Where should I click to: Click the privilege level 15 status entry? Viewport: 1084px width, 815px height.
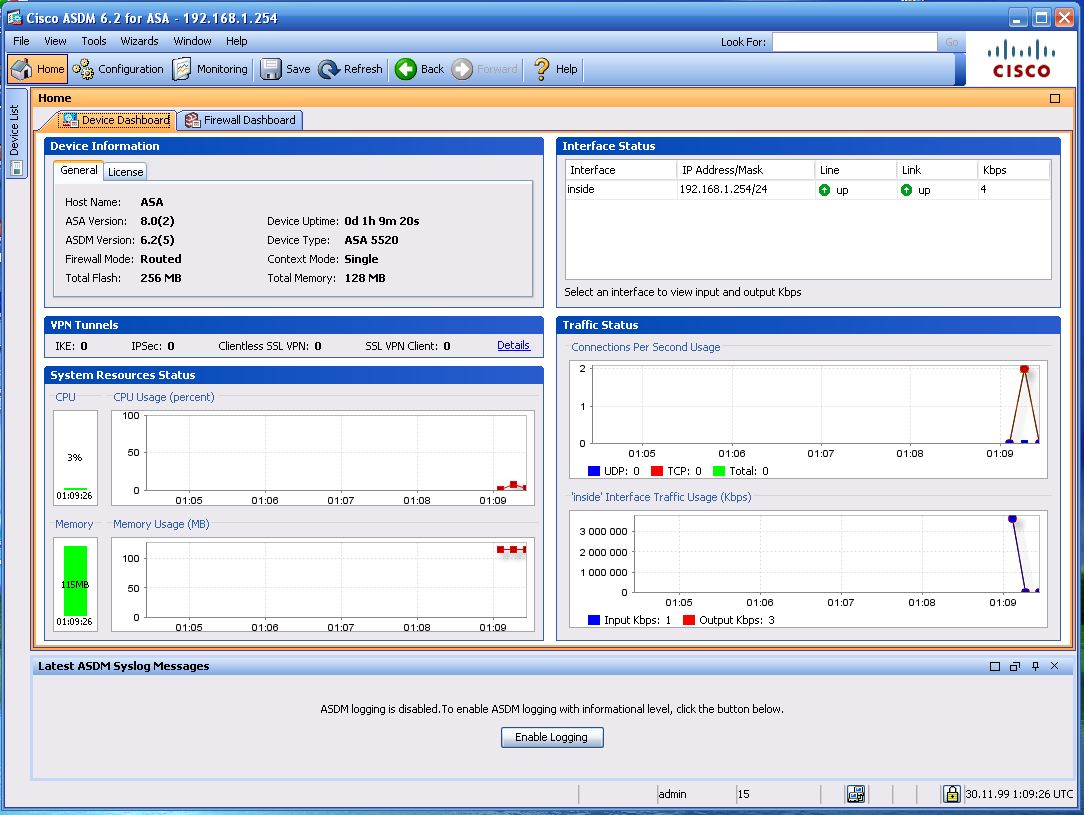(x=744, y=794)
